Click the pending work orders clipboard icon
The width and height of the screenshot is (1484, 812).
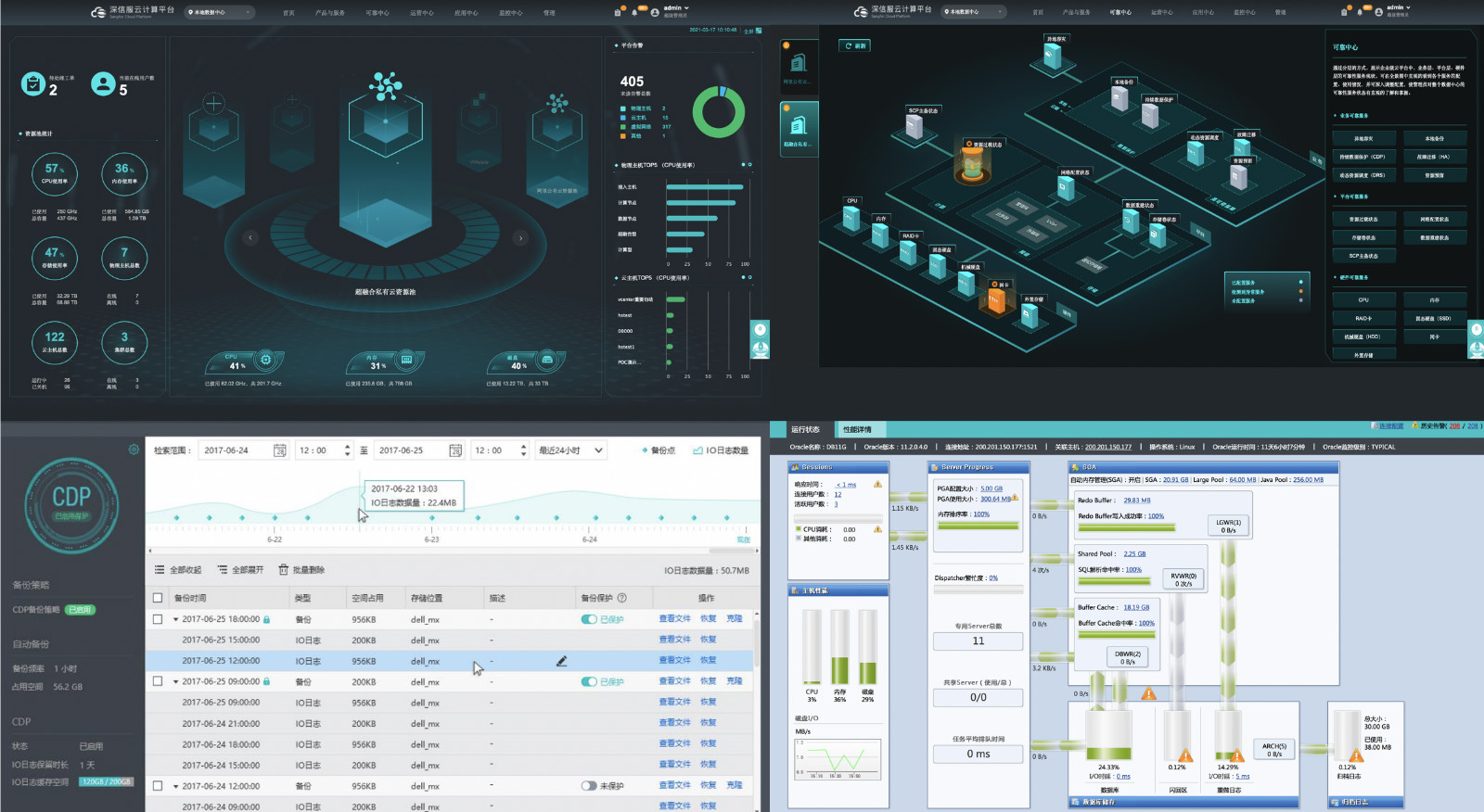[x=33, y=84]
